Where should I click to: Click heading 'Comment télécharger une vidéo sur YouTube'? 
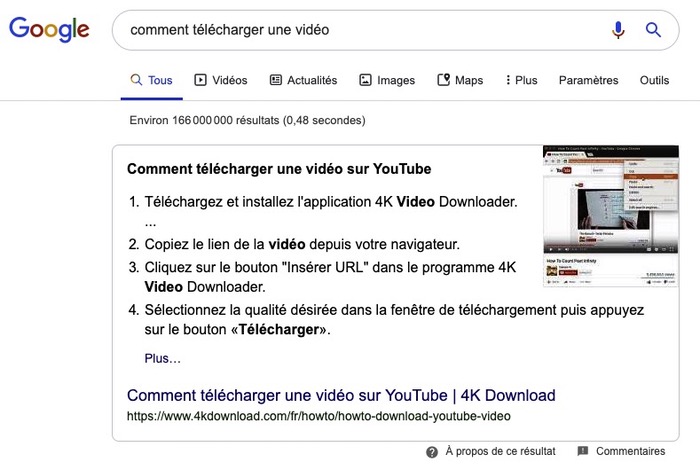(x=279, y=169)
